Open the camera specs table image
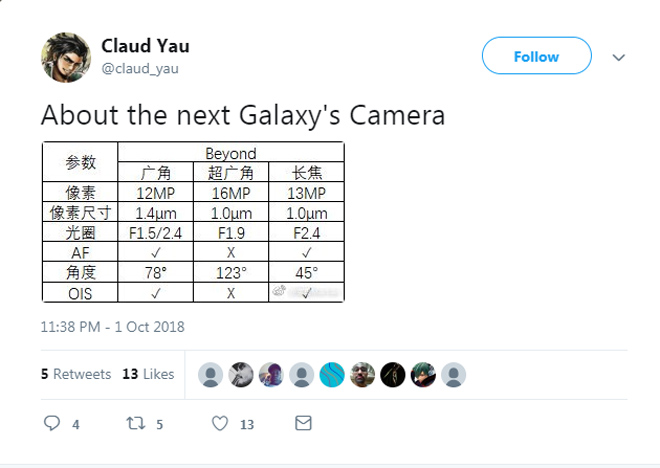Image resolution: width=660 pixels, height=468 pixels. (x=193, y=221)
